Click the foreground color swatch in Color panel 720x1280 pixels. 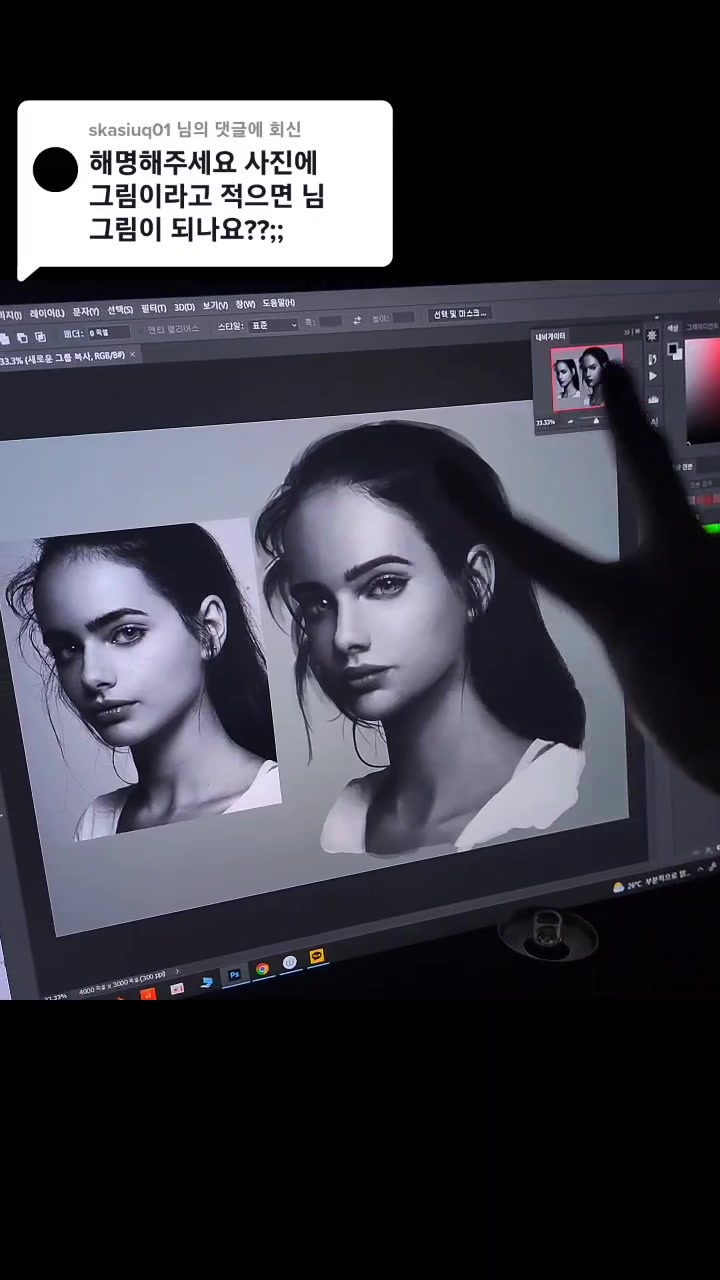(673, 347)
